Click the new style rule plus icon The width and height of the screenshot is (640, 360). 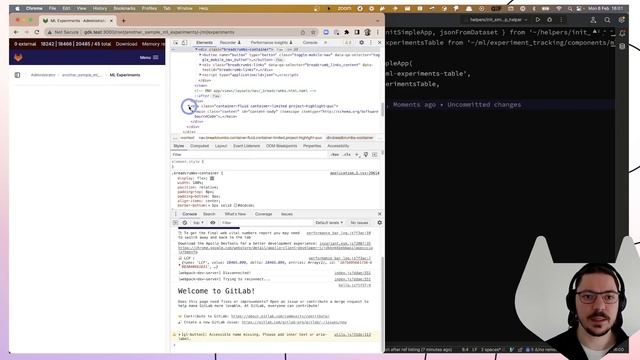tap(357, 155)
